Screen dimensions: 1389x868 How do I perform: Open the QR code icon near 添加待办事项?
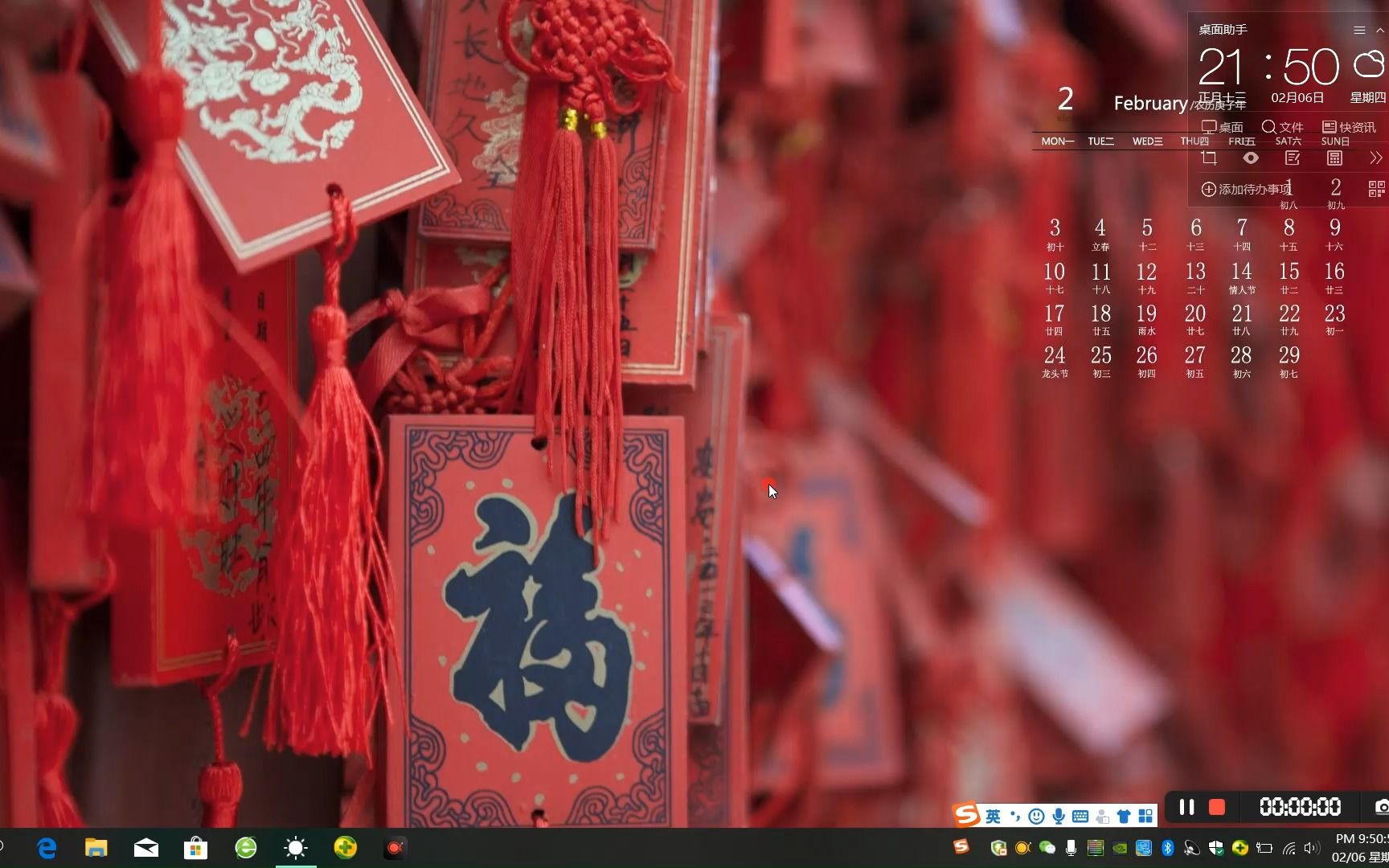pyautogui.click(x=1375, y=190)
